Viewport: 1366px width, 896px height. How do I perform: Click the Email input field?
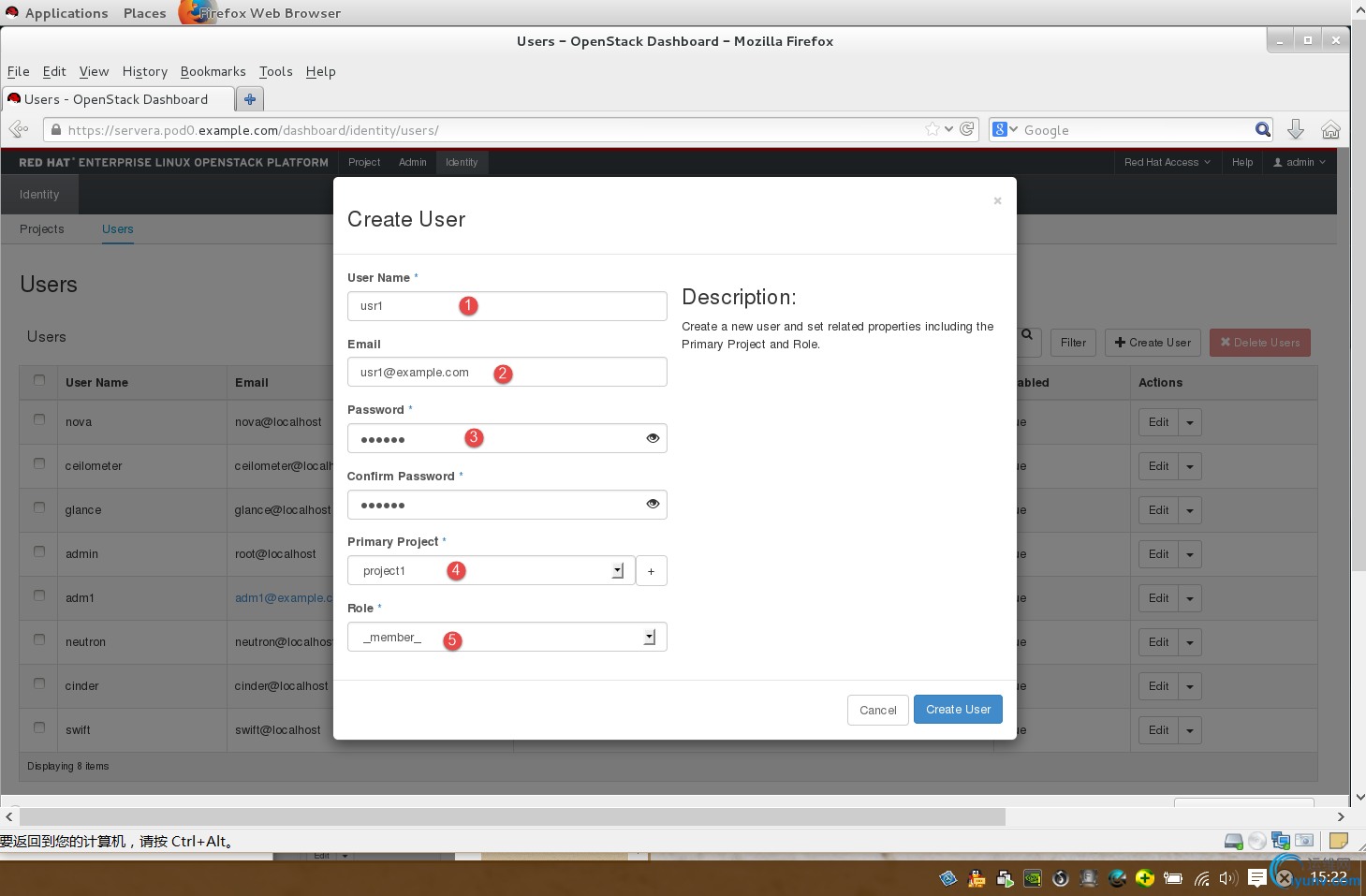click(x=507, y=372)
